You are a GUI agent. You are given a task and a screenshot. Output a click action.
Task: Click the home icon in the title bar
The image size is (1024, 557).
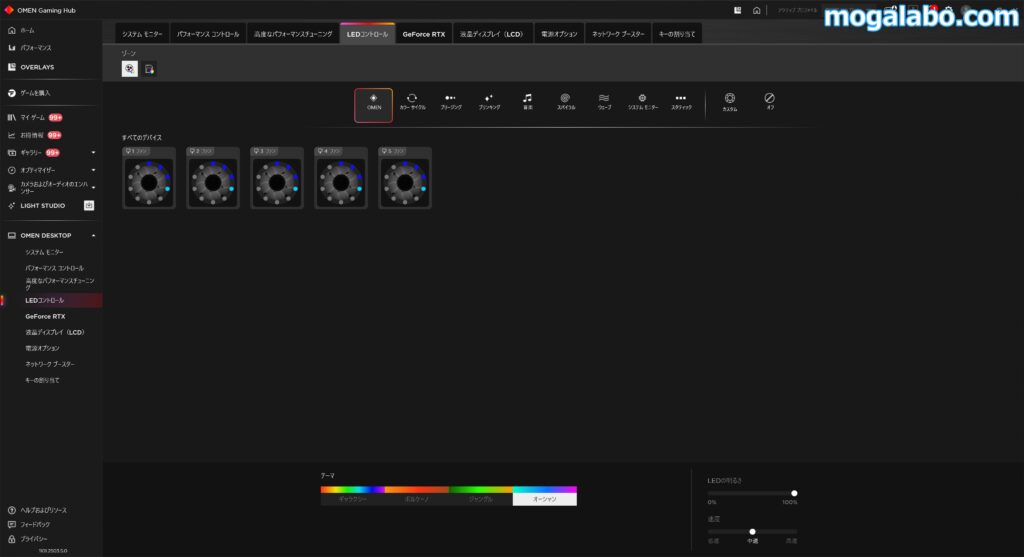coord(756,10)
